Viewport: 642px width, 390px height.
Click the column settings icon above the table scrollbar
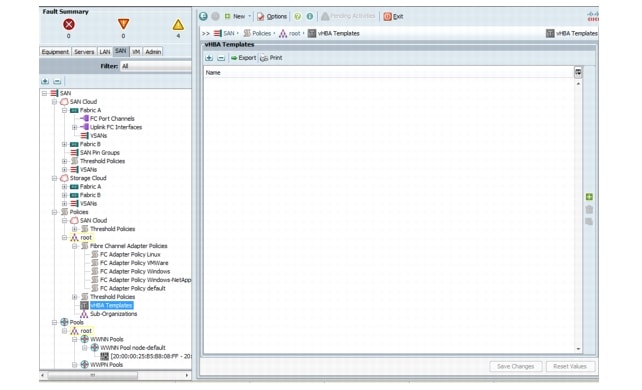point(578,72)
